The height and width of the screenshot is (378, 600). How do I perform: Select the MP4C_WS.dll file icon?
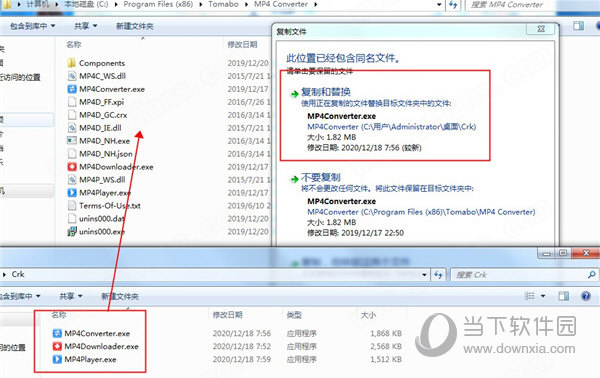(72, 76)
